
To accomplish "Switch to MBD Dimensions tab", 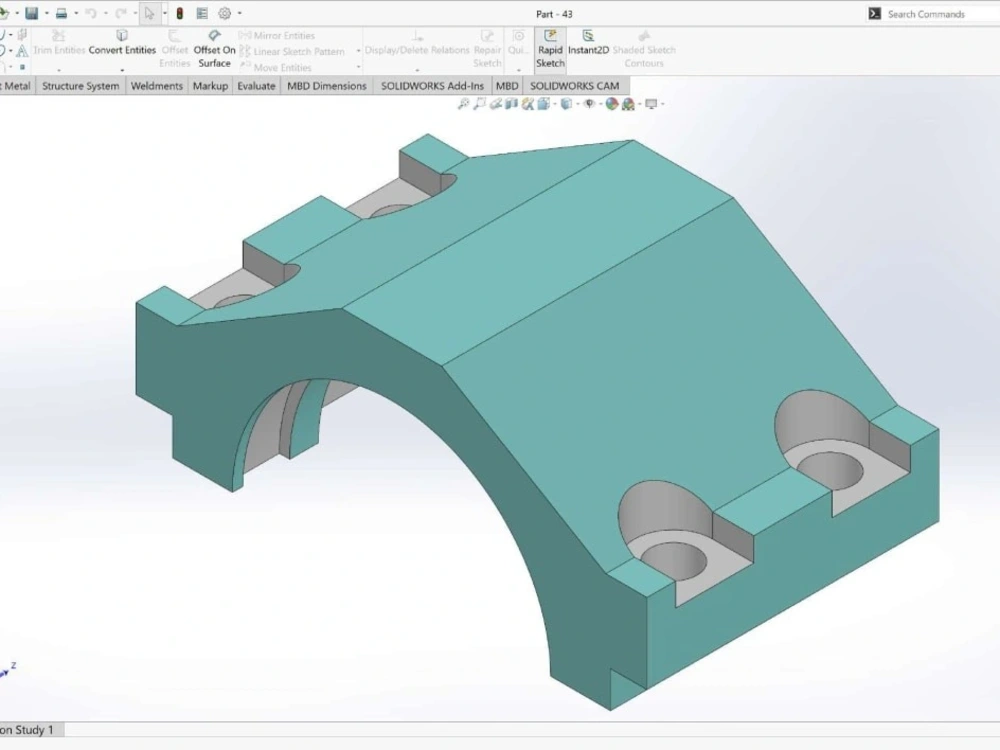I will pyautogui.click(x=327, y=86).
